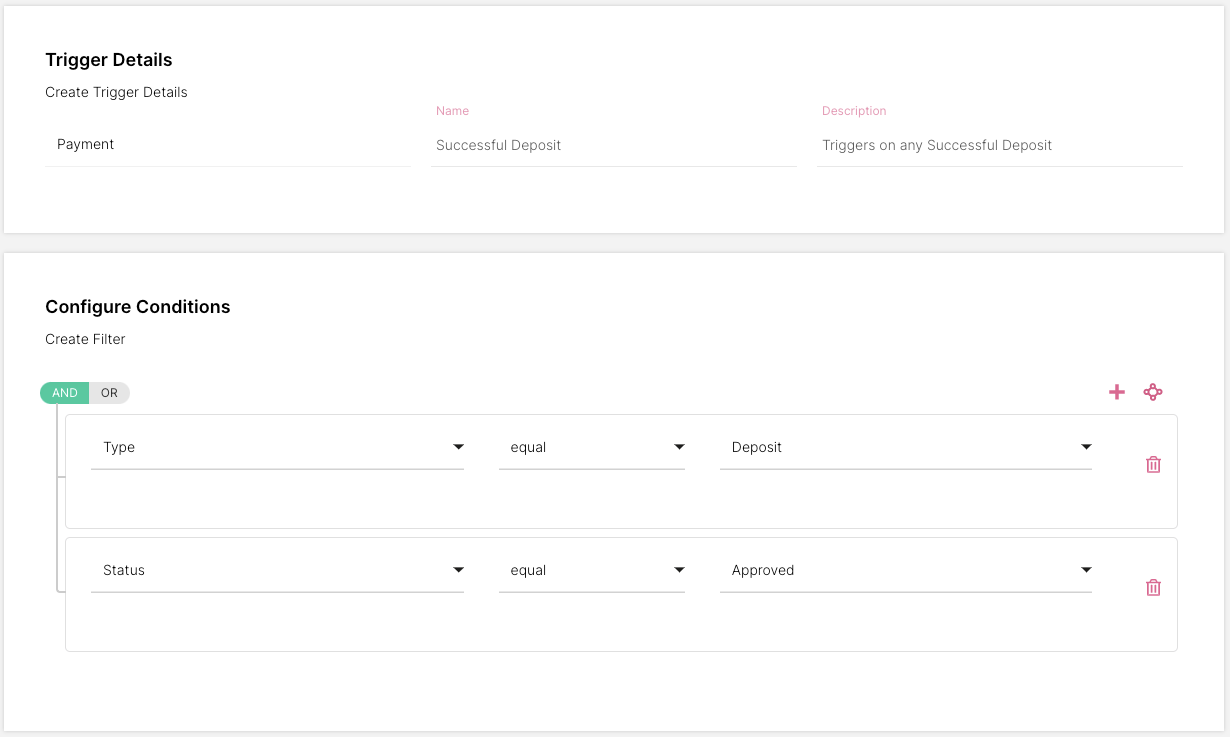Expand the Approved value dropdown
The image size is (1230, 737).
(900, 571)
